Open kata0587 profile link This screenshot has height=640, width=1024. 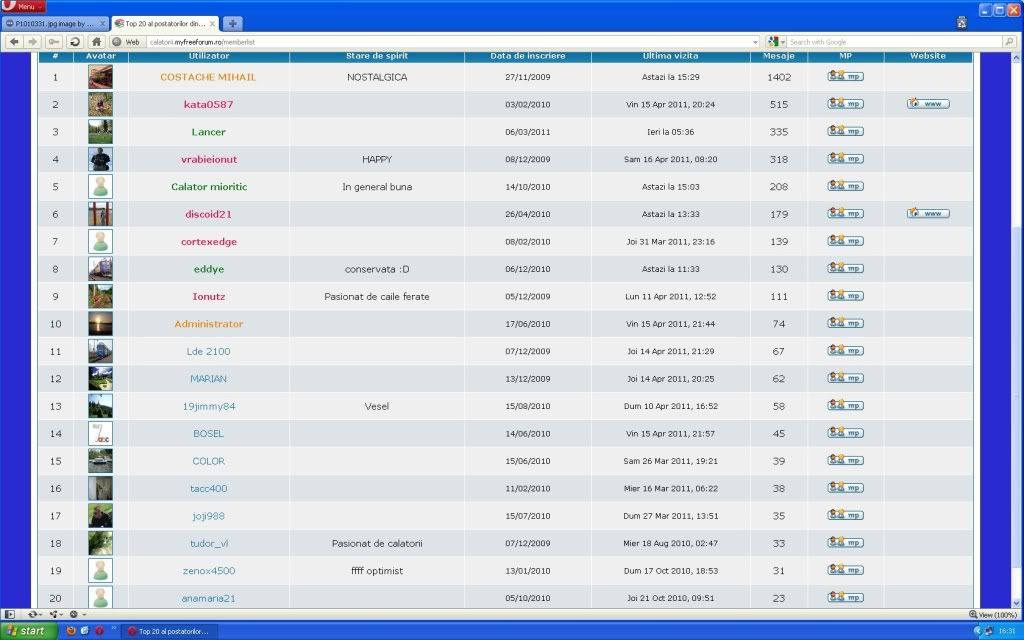(x=208, y=104)
